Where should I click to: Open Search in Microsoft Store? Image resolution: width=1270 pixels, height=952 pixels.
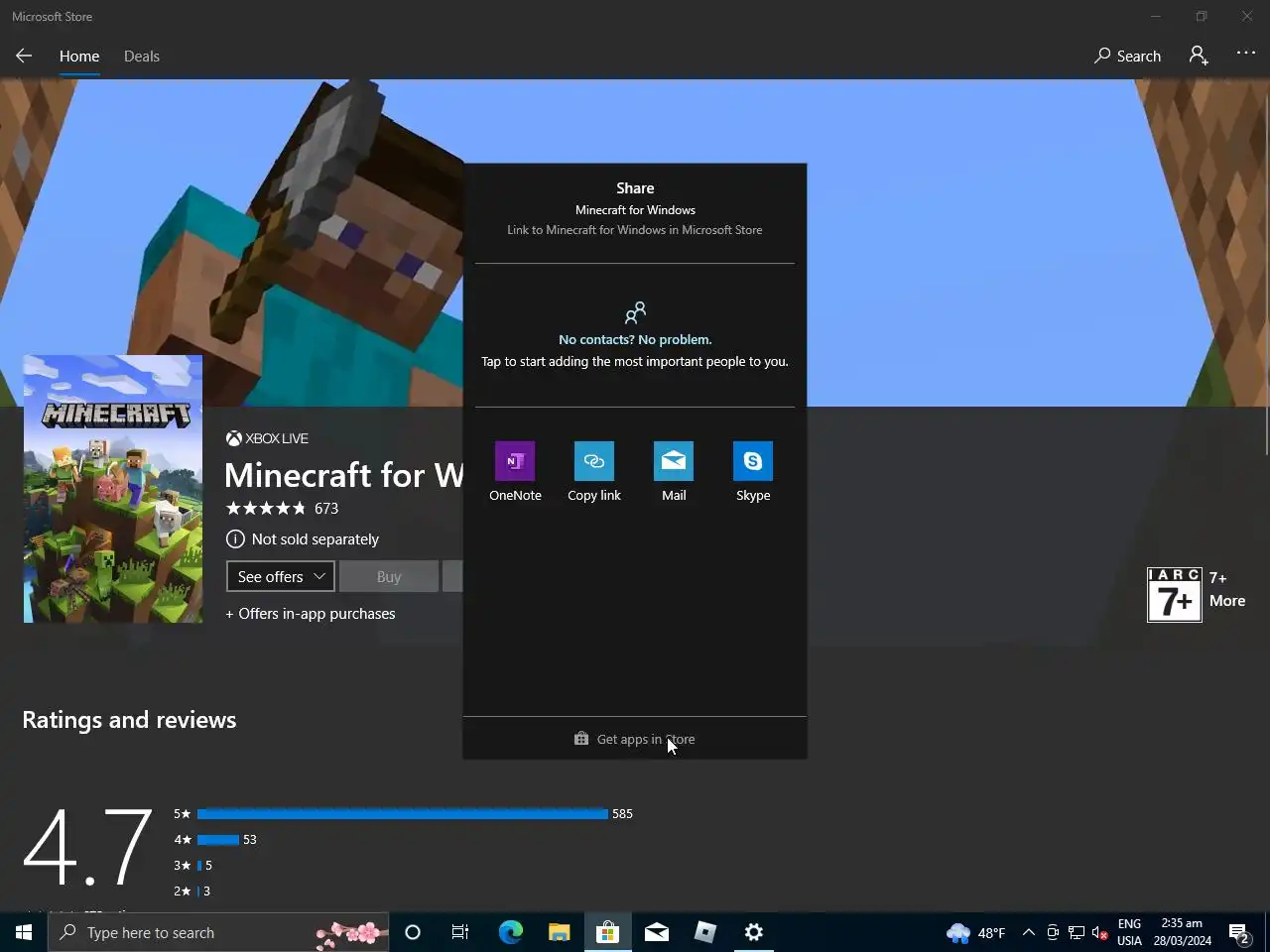coord(1127,56)
